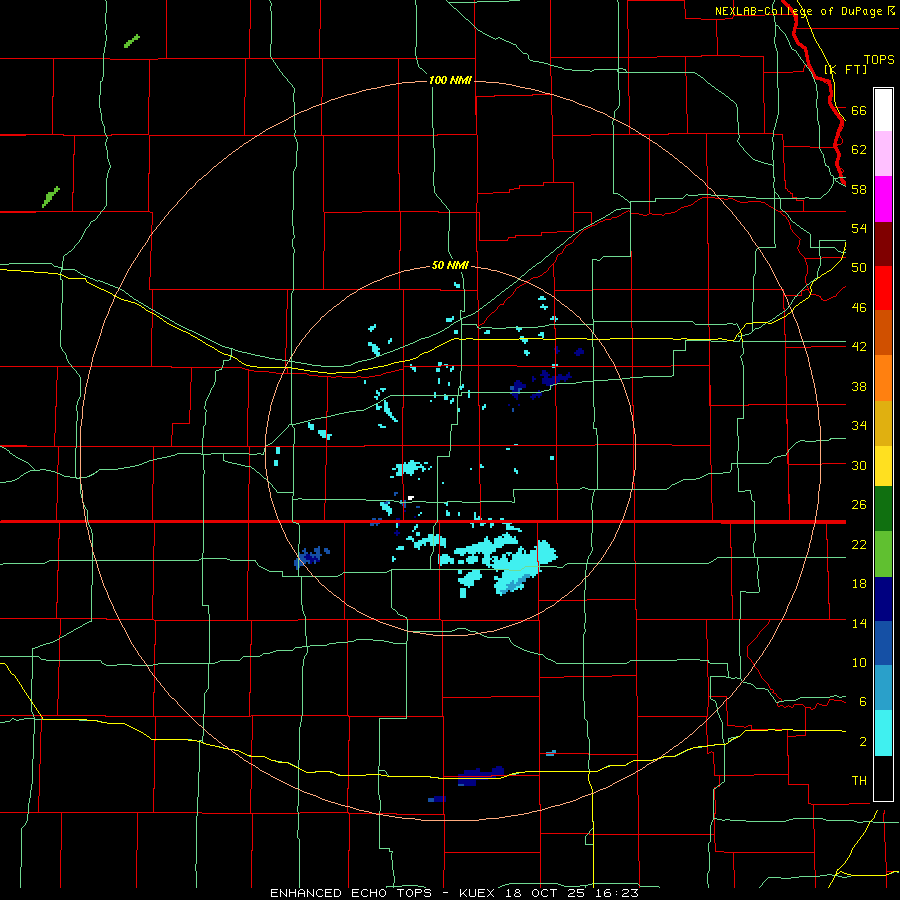This screenshot has width=900, height=900.
Task: Click the legend value 50
Action: (x=859, y=267)
